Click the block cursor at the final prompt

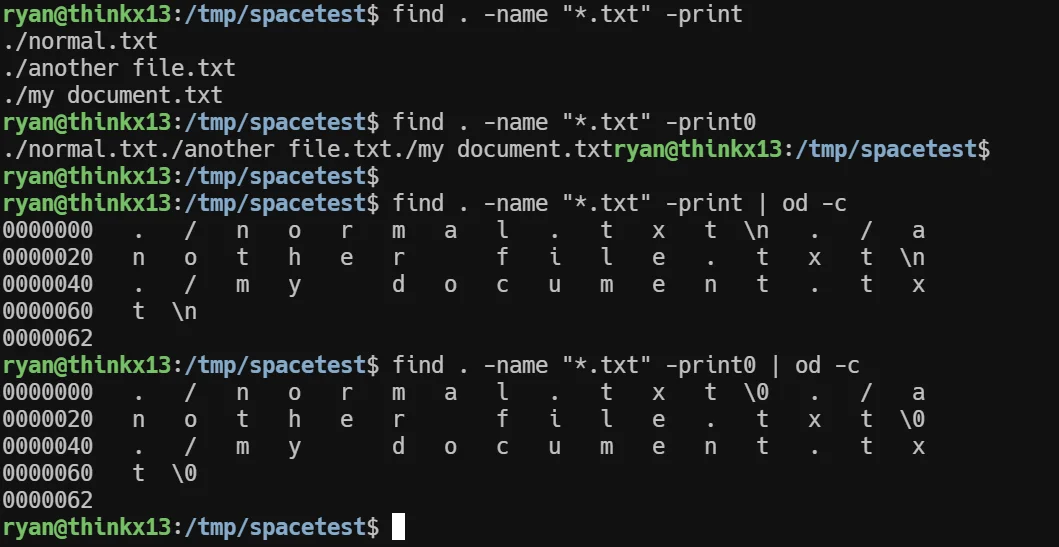pyautogui.click(x=398, y=527)
